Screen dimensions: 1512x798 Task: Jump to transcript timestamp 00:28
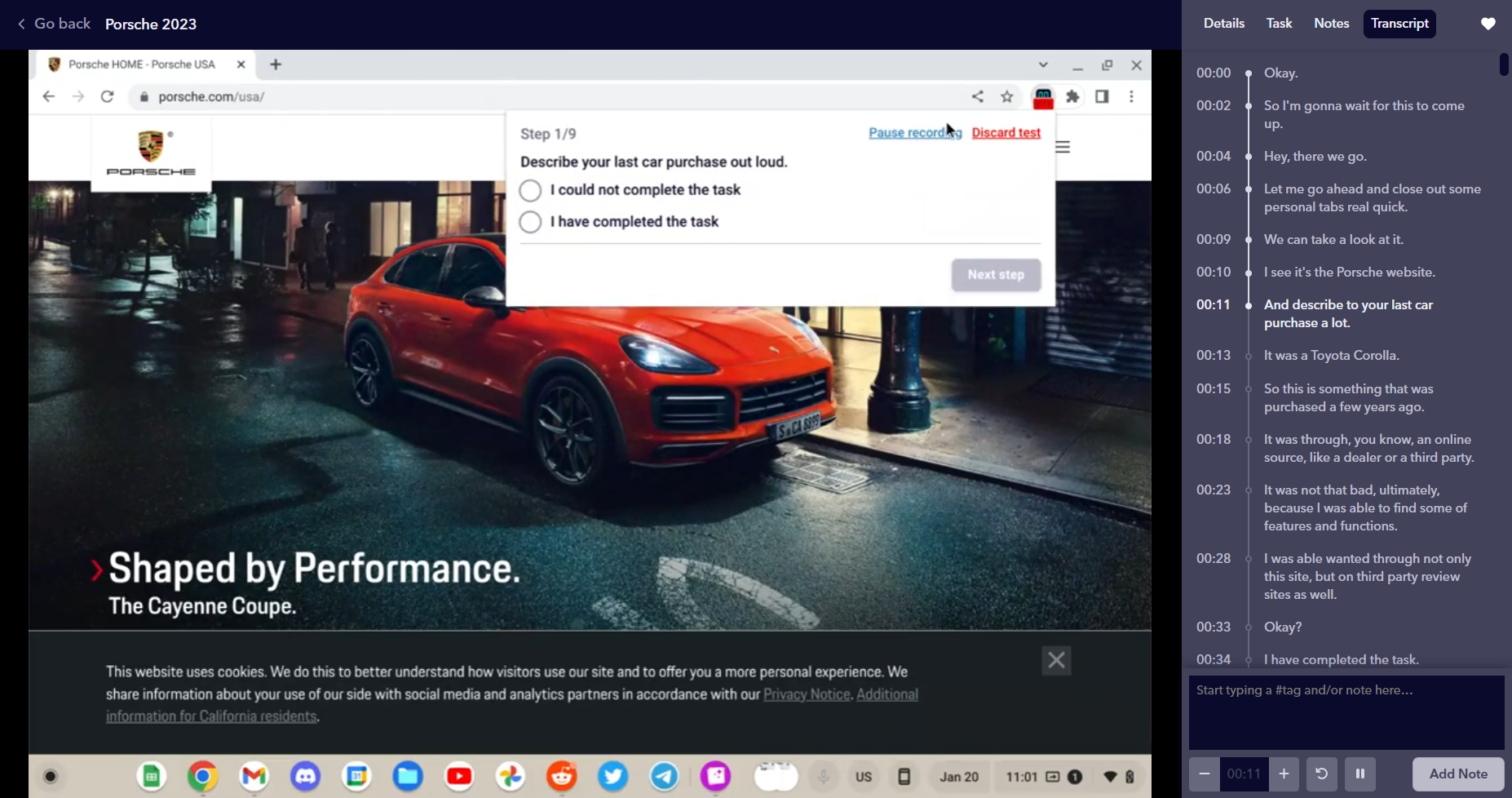pyautogui.click(x=1214, y=559)
